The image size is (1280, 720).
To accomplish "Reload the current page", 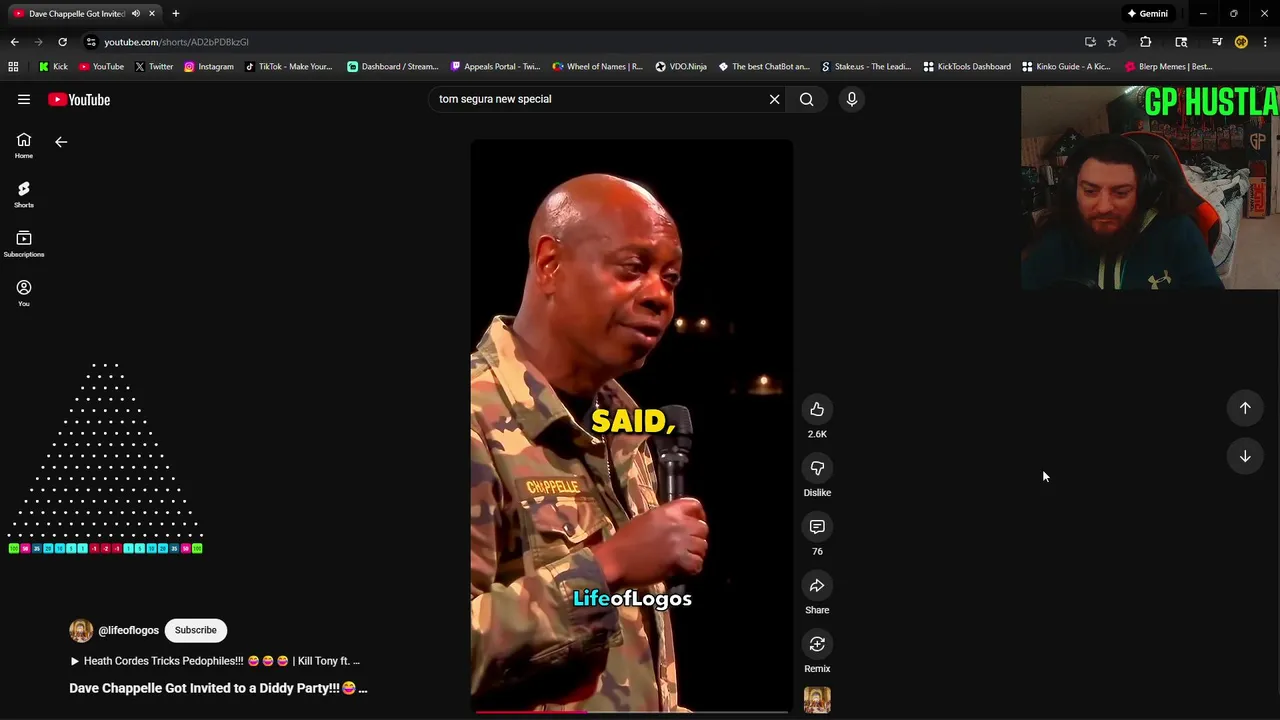I will (62, 42).
